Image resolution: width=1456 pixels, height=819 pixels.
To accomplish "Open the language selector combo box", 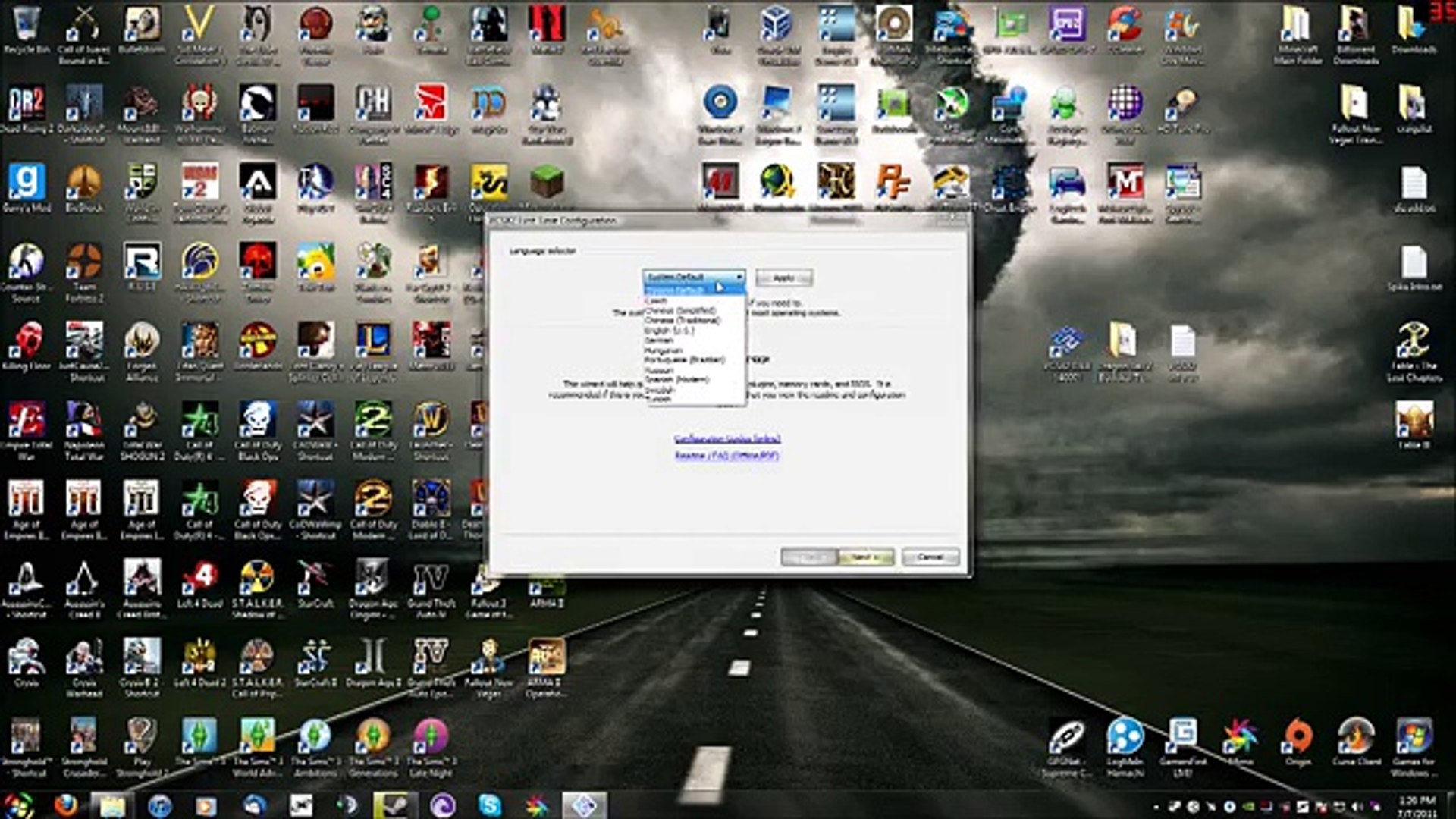I will coord(694,278).
